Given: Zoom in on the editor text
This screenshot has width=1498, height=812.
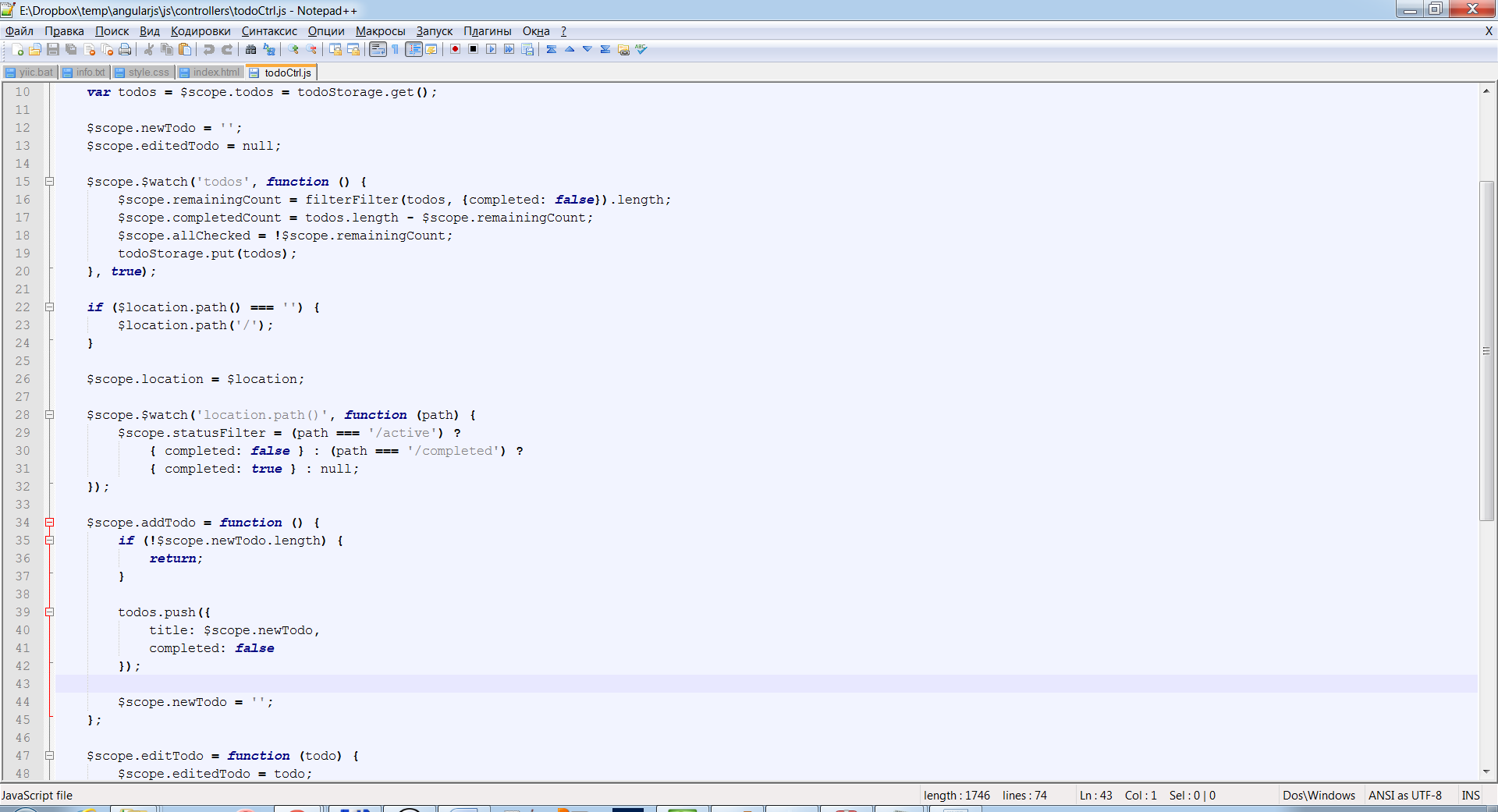Looking at the screenshot, I should pyautogui.click(x=293, y=49).
